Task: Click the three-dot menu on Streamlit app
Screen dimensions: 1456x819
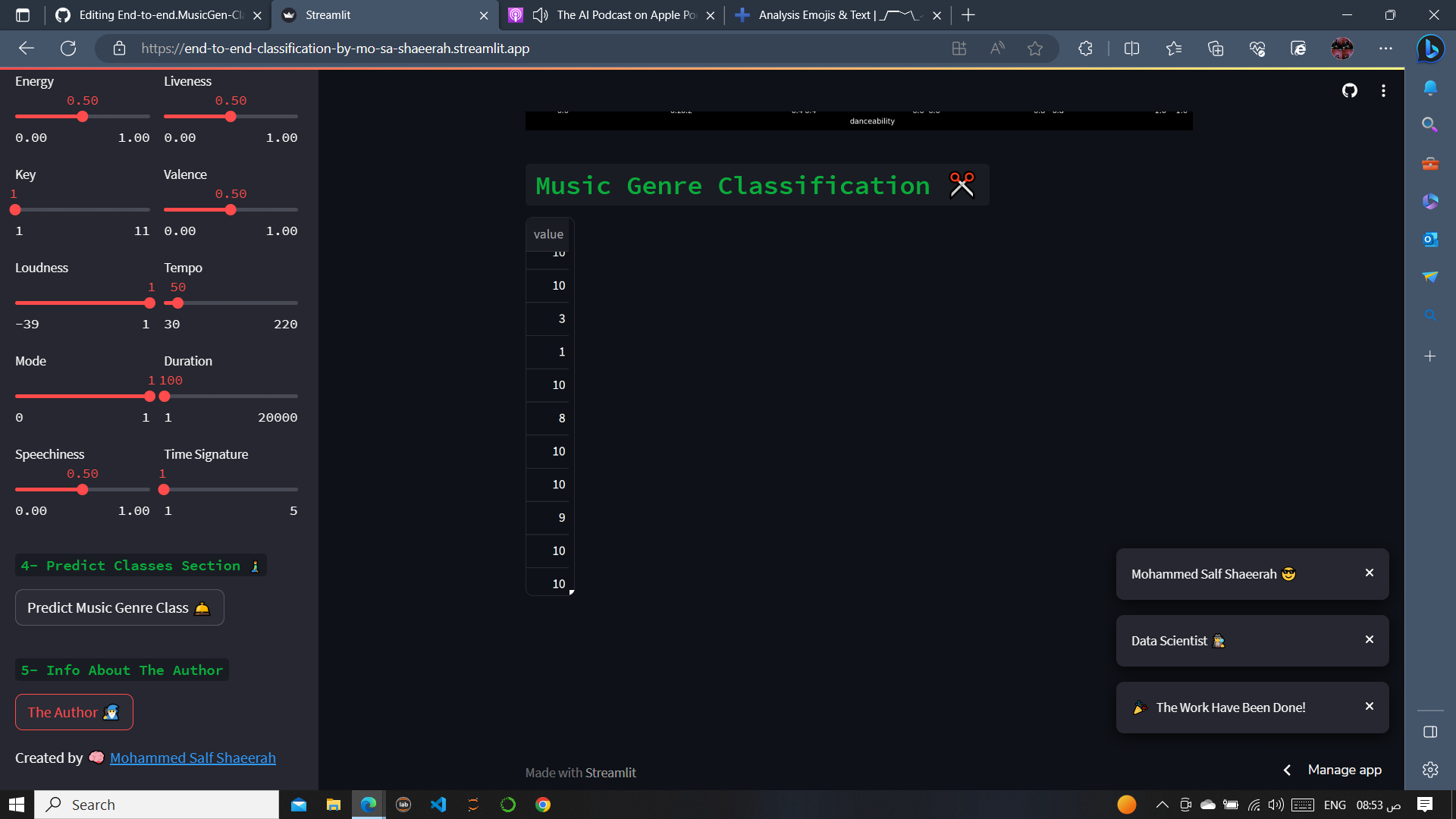Action: [1383, 91]
